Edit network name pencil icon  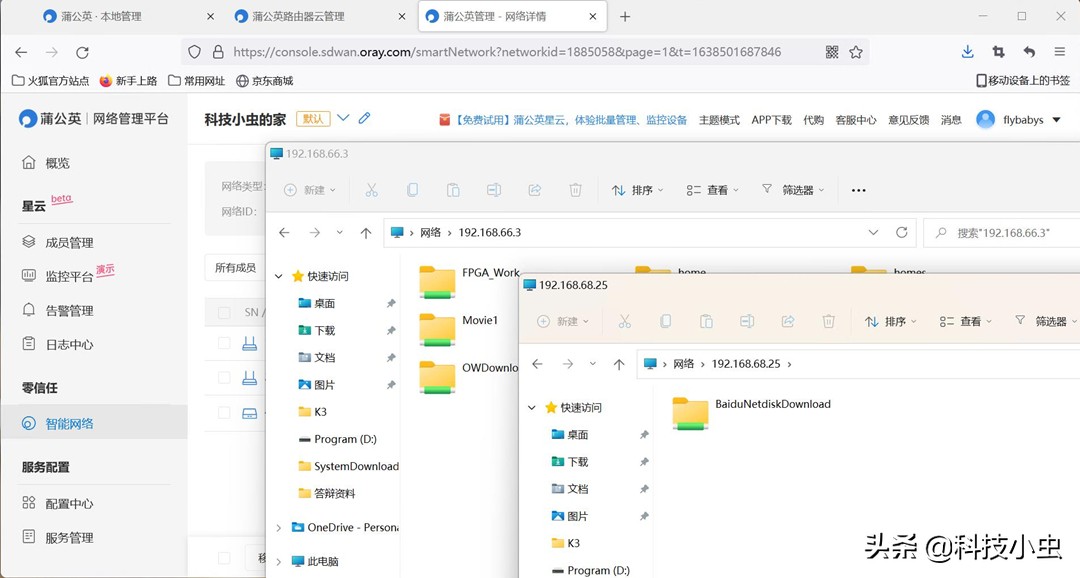tap(364, 118)
